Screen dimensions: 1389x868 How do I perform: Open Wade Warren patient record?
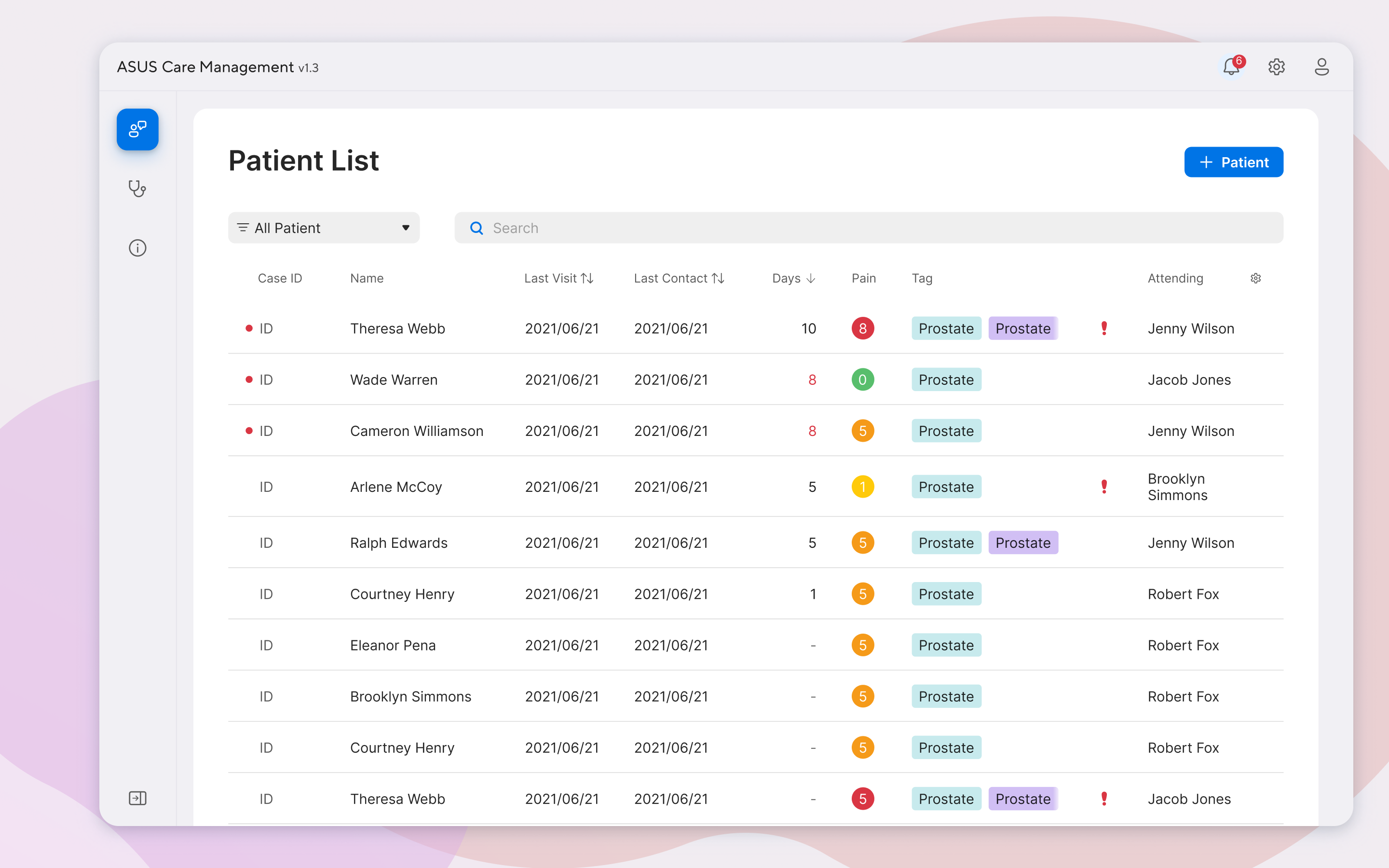(x=394, y=380)
